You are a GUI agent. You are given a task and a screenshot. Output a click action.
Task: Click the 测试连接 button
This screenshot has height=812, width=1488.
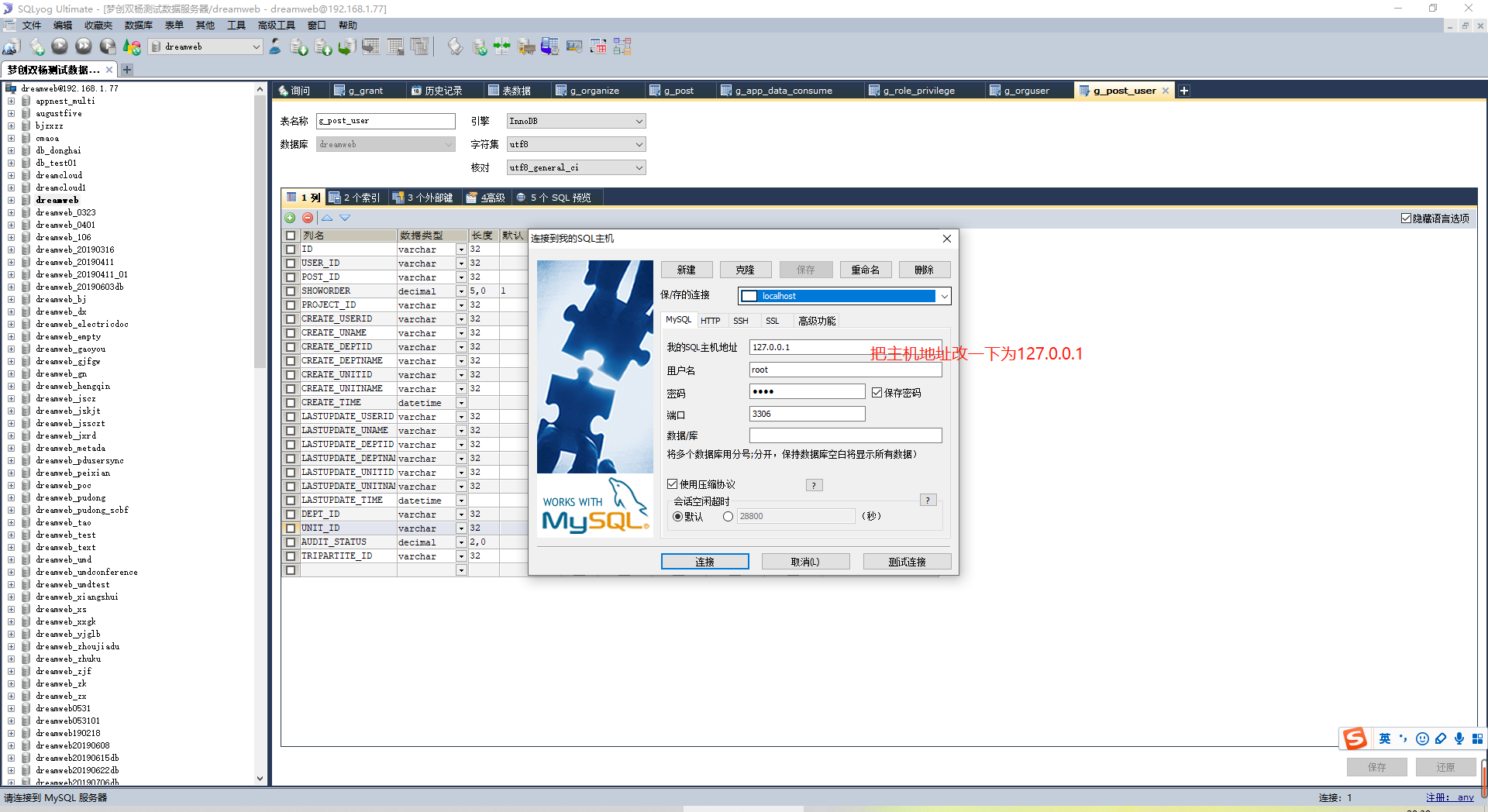[x=907, y=562]
